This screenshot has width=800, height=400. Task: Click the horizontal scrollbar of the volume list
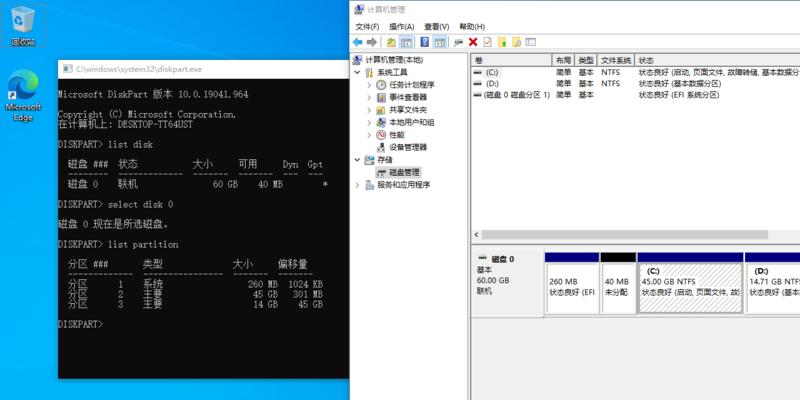(624, 235)
